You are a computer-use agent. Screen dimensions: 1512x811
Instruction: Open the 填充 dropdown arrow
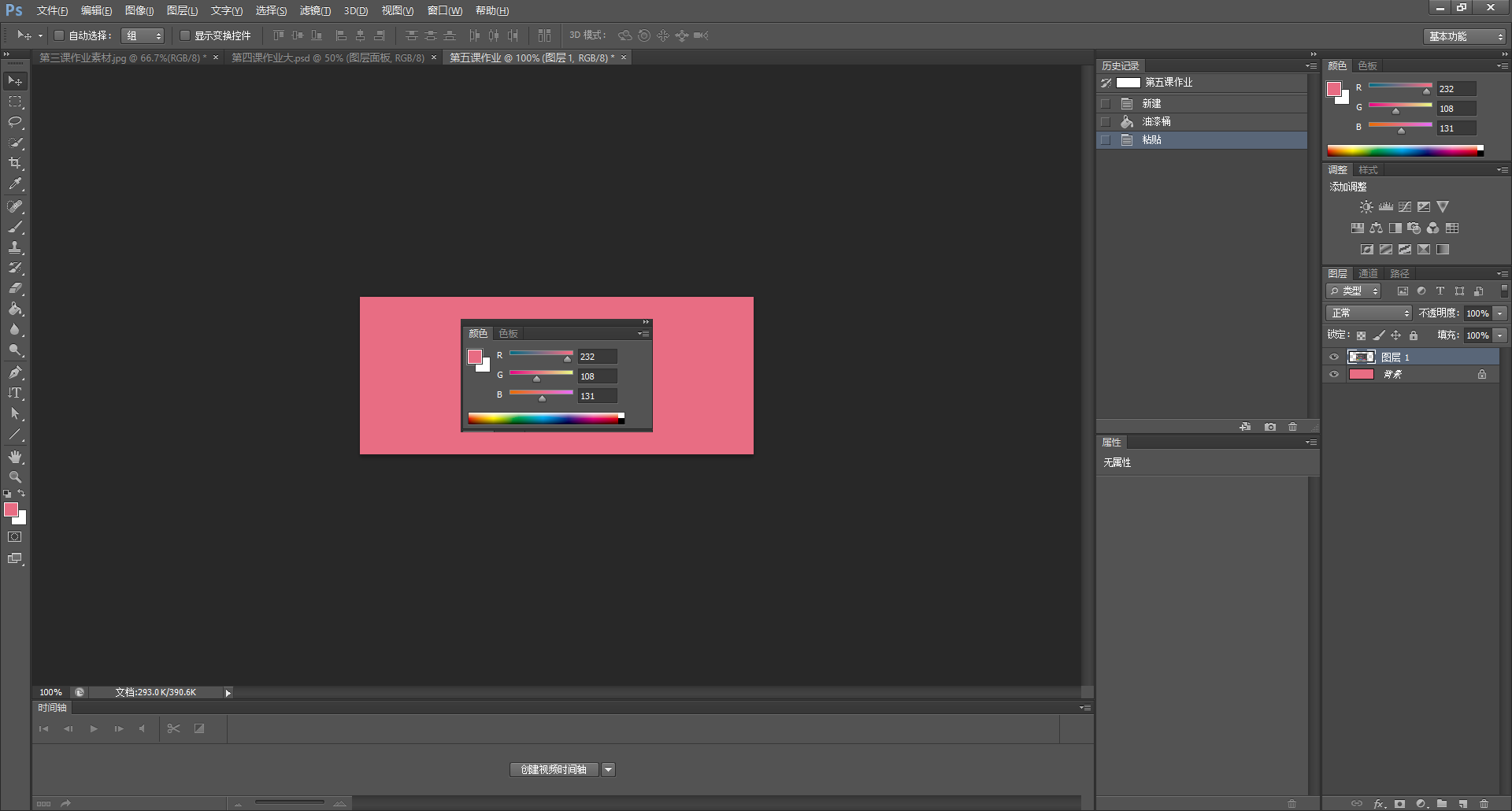(1500, 335)
